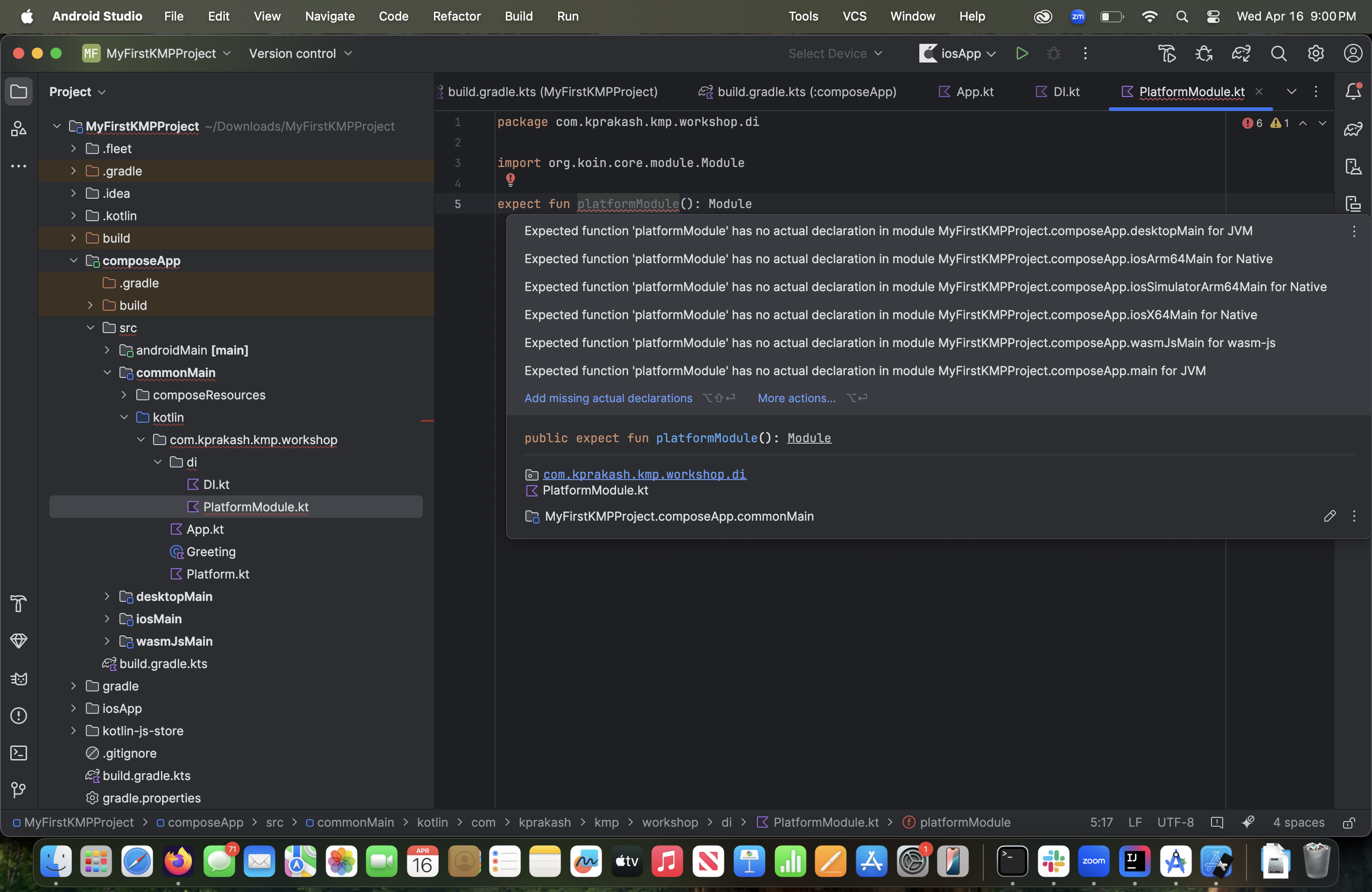The width and height of the screenshot is (1372, 892).
Task: Open the MyFirstKMPProject project dropdown
Action: [x=157, y=54]
